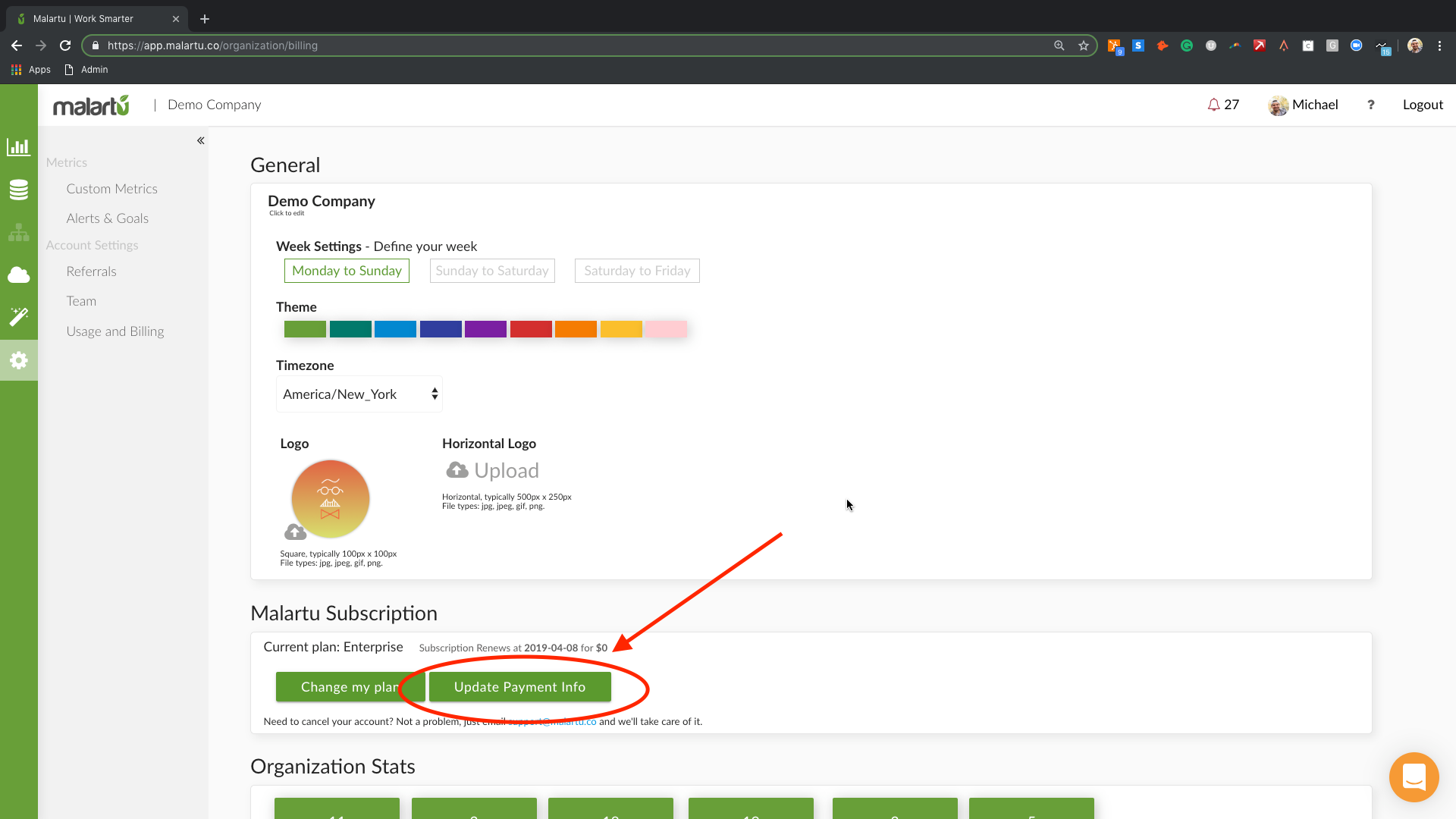This screenshot has height=819, width=1456.
Task: Choose the orange theme swatch
Action: [576, 329]
